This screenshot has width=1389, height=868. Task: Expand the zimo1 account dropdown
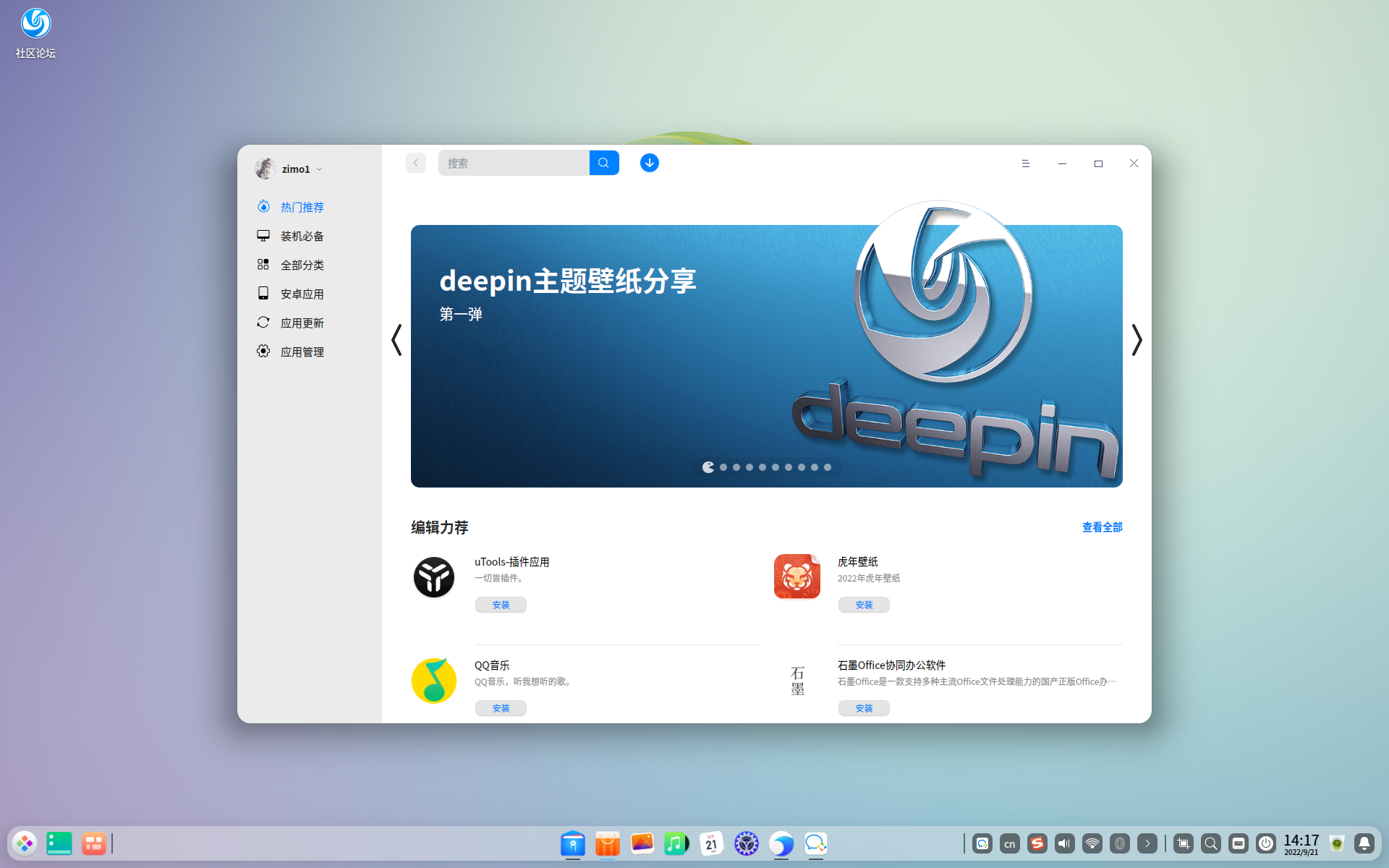[x=319, y=169]
